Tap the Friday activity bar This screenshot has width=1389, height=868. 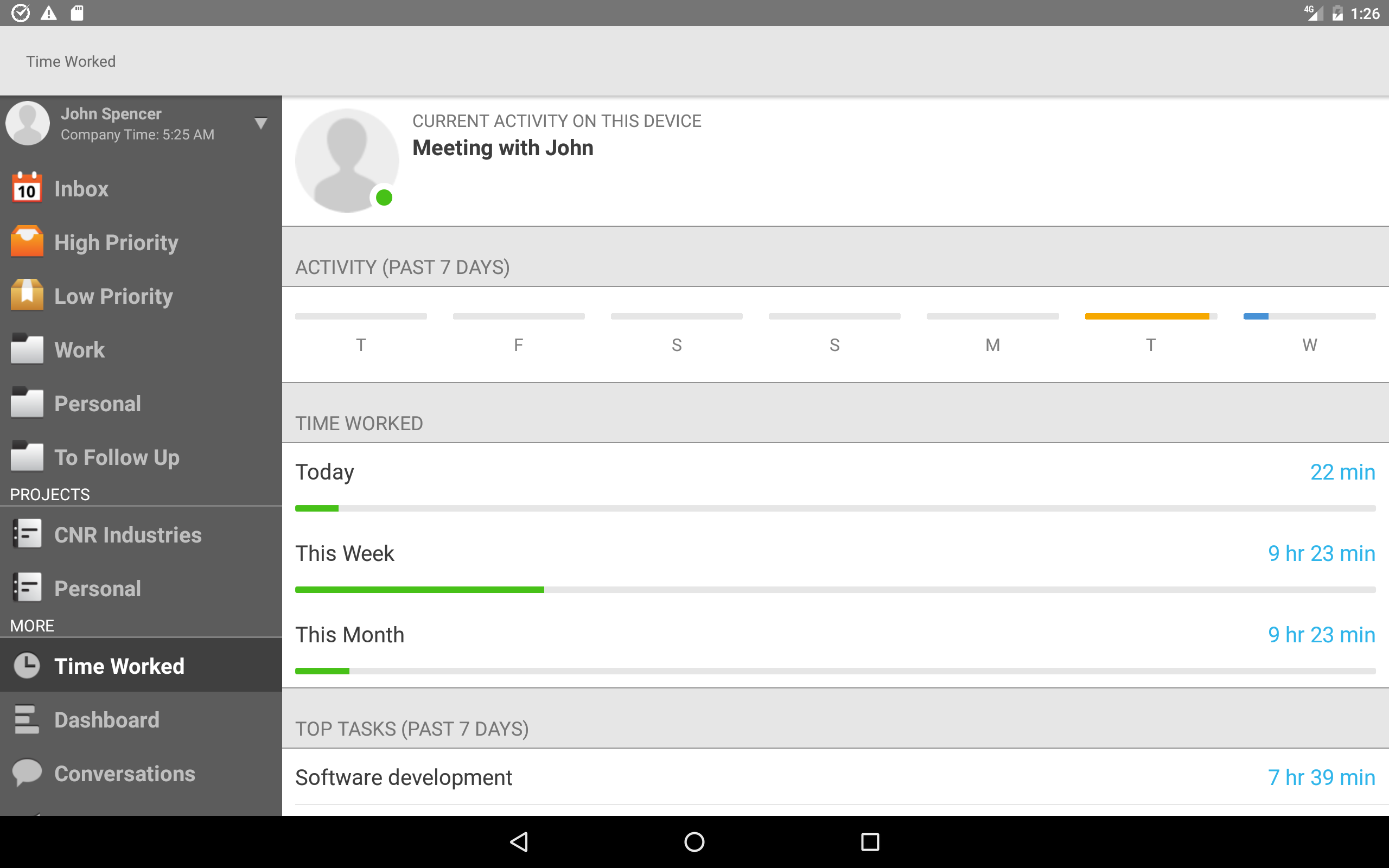[x=518, y=316]
